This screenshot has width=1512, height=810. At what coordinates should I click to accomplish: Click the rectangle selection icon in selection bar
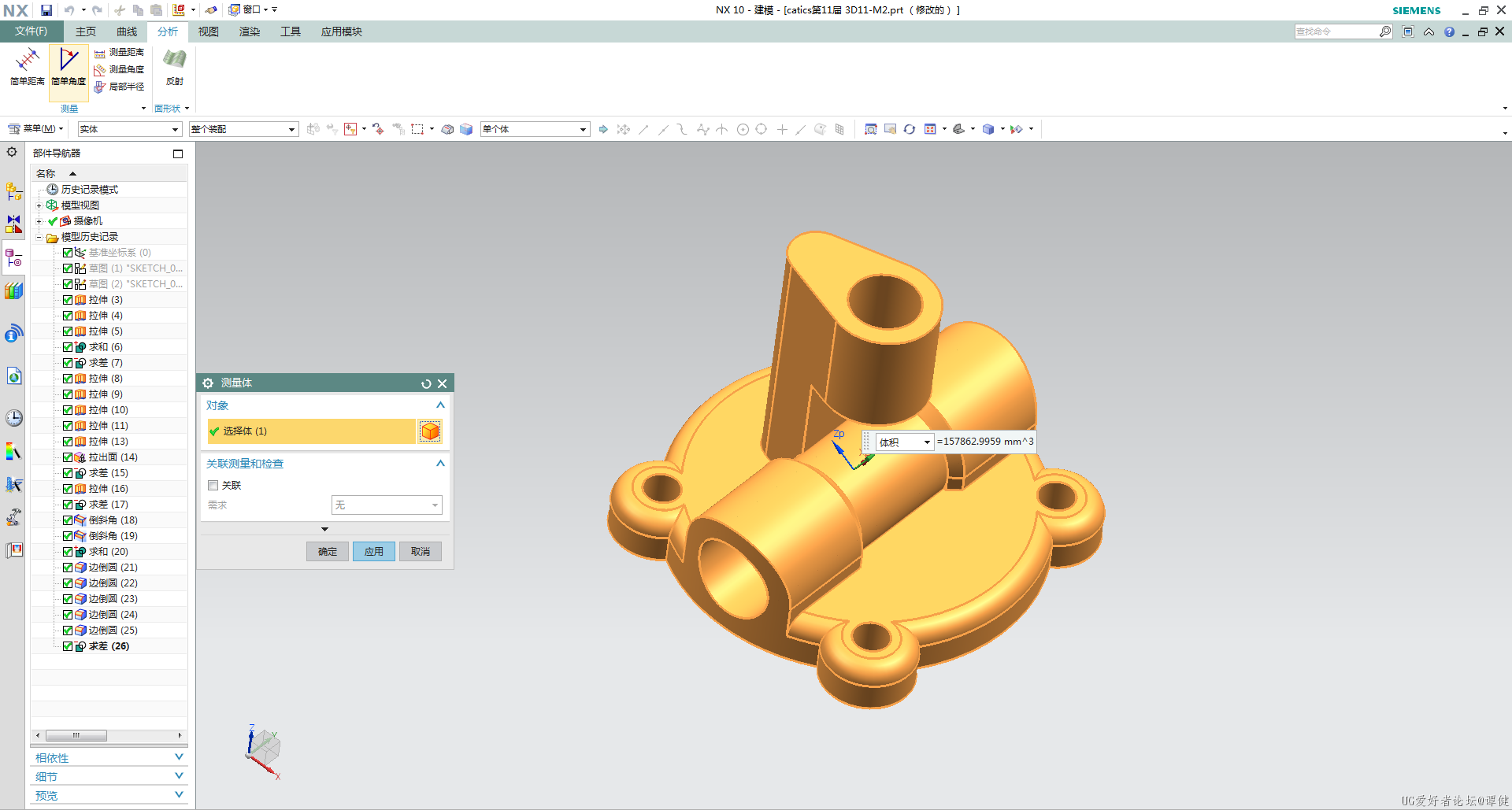click(x=417, y=129)
